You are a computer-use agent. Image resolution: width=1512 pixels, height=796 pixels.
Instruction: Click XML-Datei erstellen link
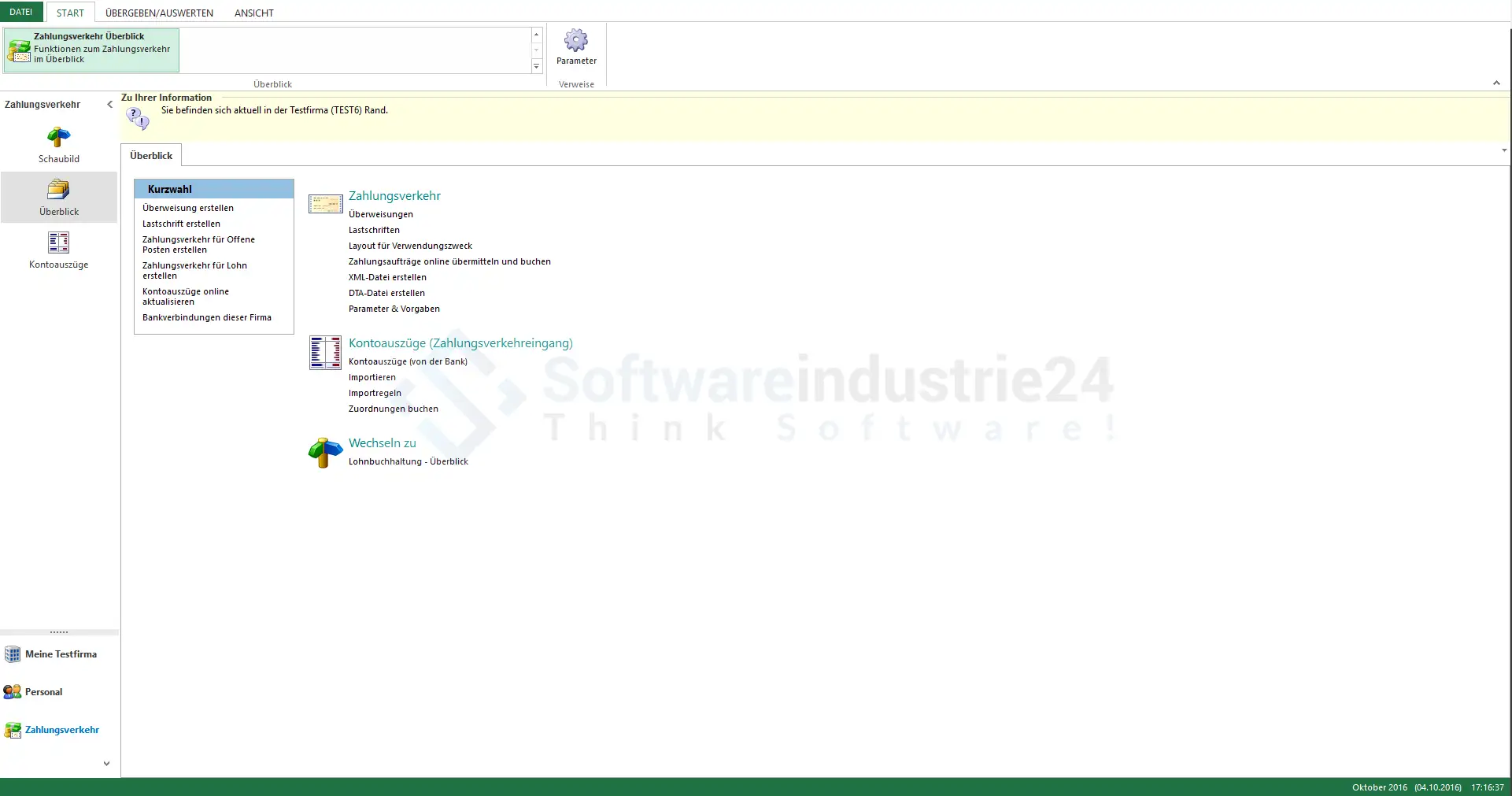387,277
